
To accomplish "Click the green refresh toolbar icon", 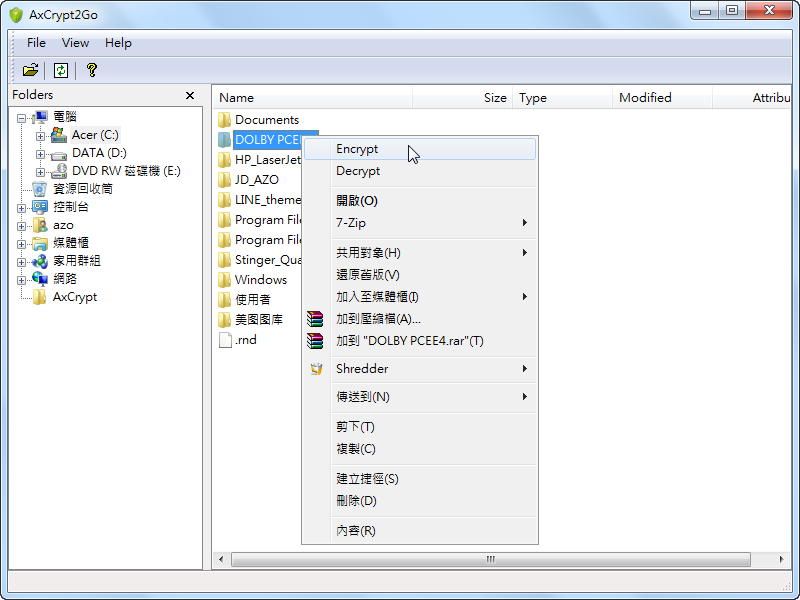I will pos(61,70).
